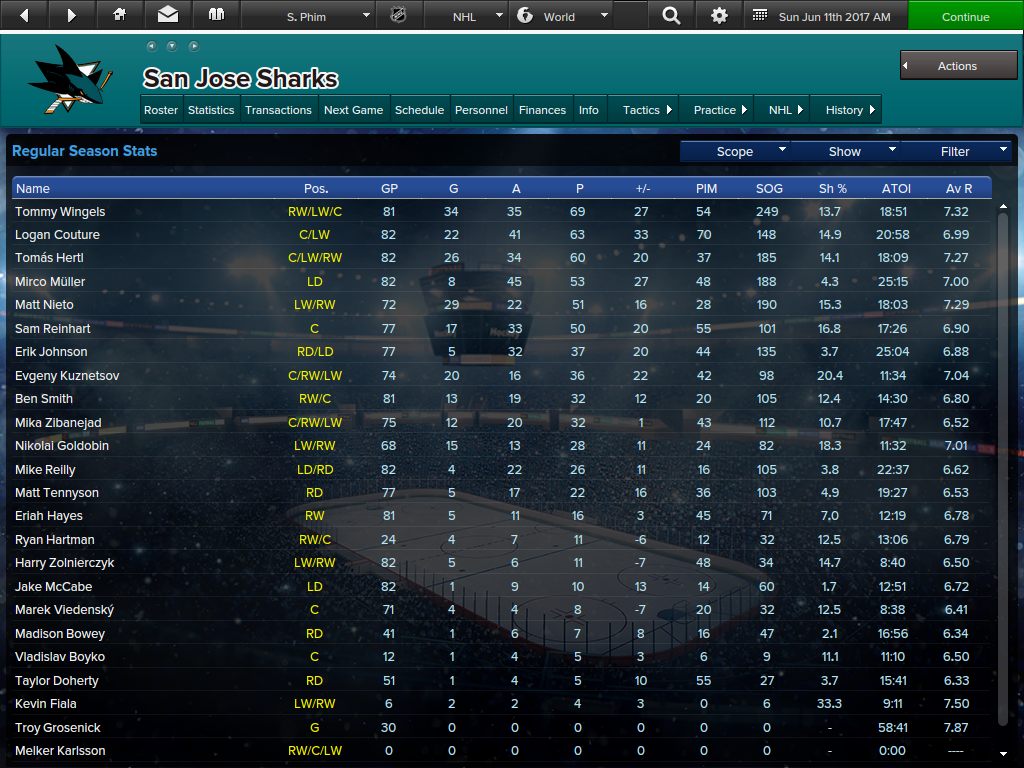
Task: Click the San Jose Sharks logo
Action: coord(70,79)
